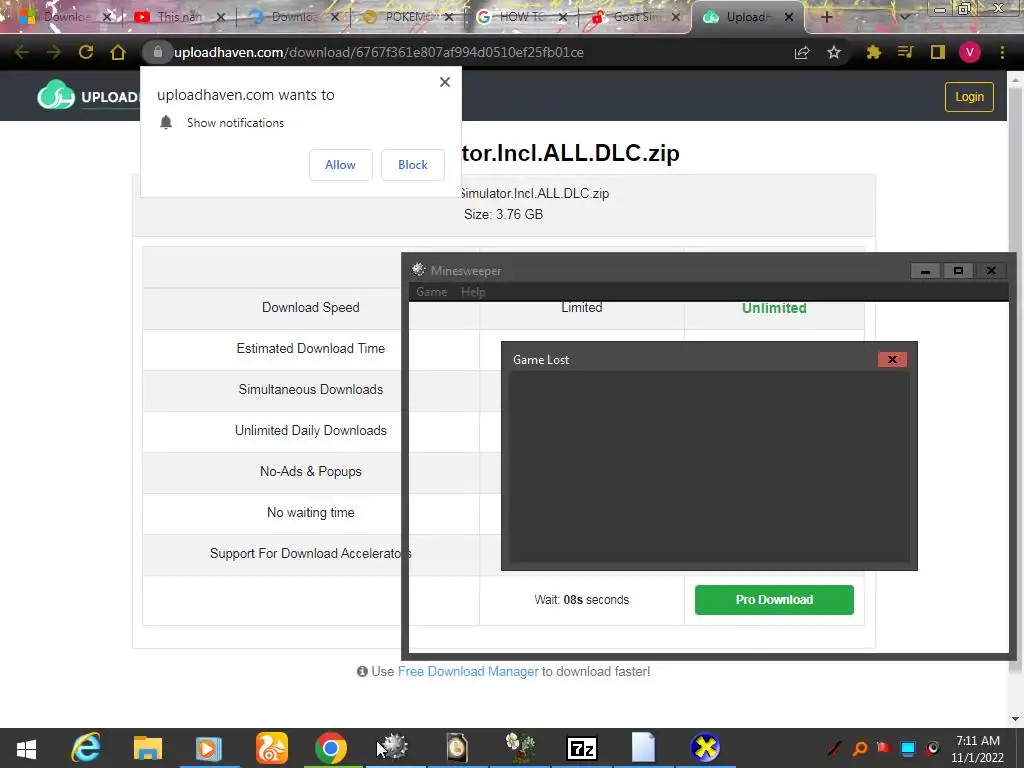Switch to Minesweeper taskbar icon
Screen dimensions: 1024x768
394,748
